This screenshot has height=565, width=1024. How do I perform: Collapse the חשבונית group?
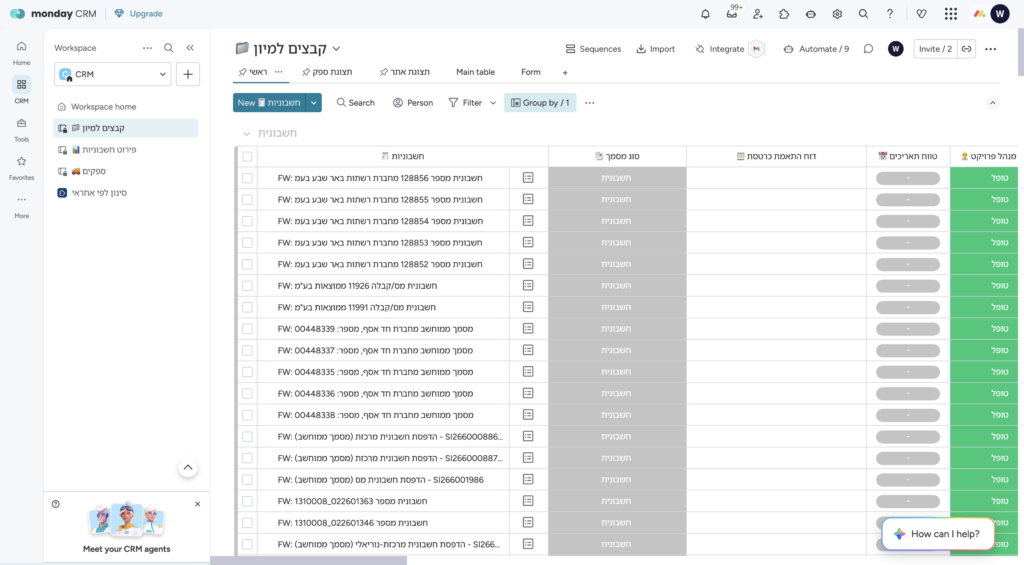tap(246, 133)
